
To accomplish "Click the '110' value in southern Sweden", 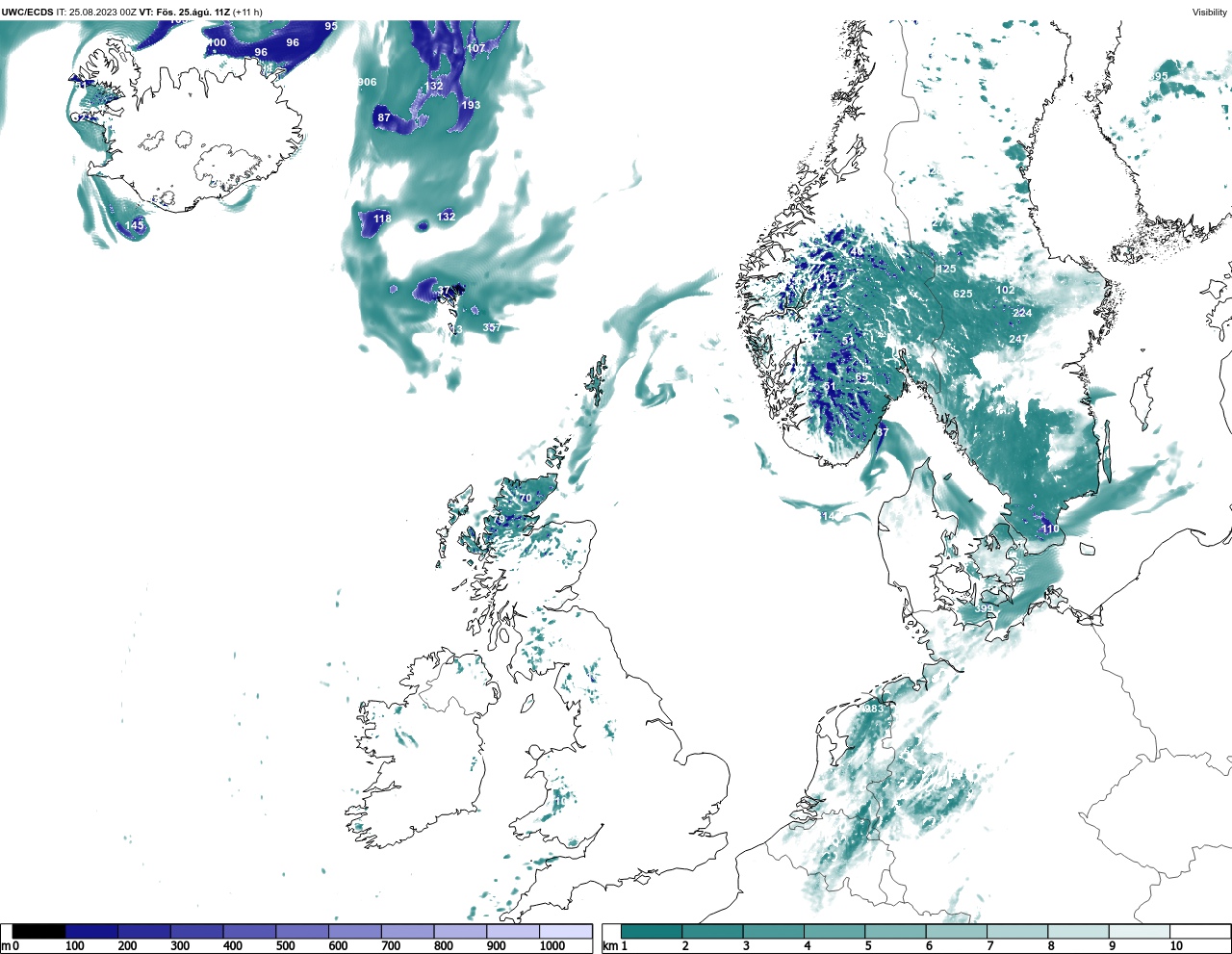I will [1050, 529].
